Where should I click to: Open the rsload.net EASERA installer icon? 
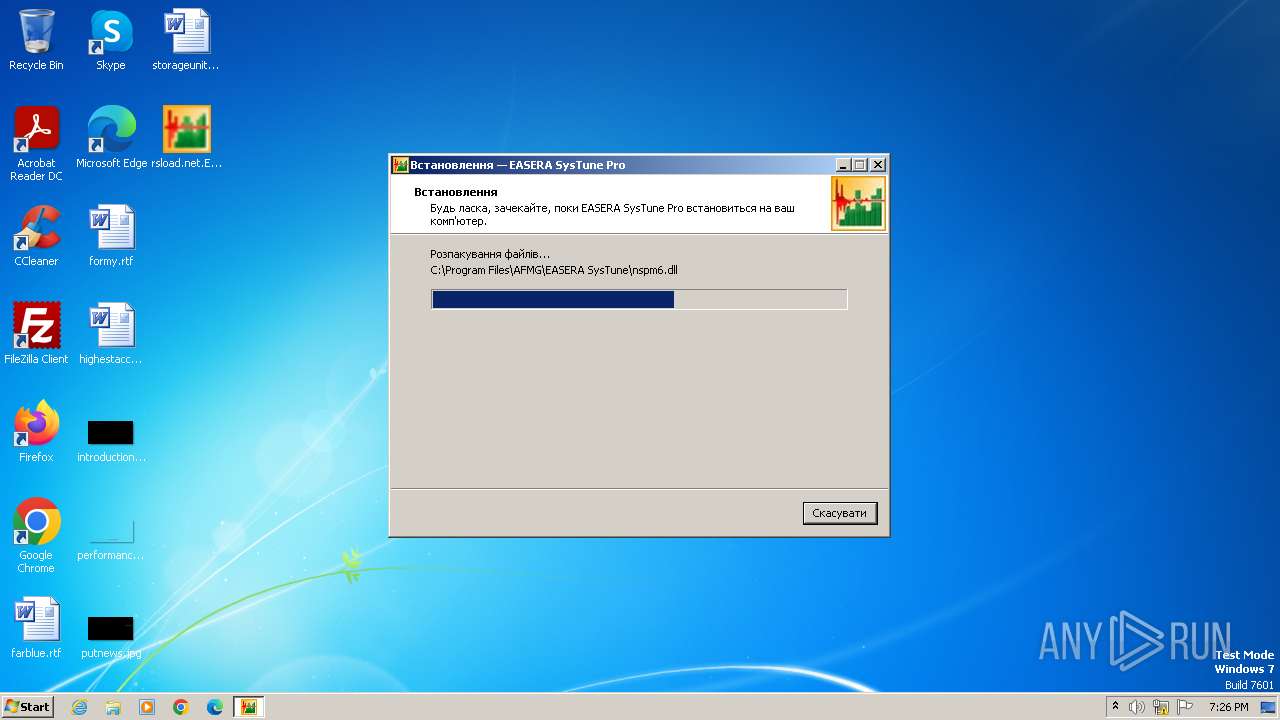click(186, 138)
